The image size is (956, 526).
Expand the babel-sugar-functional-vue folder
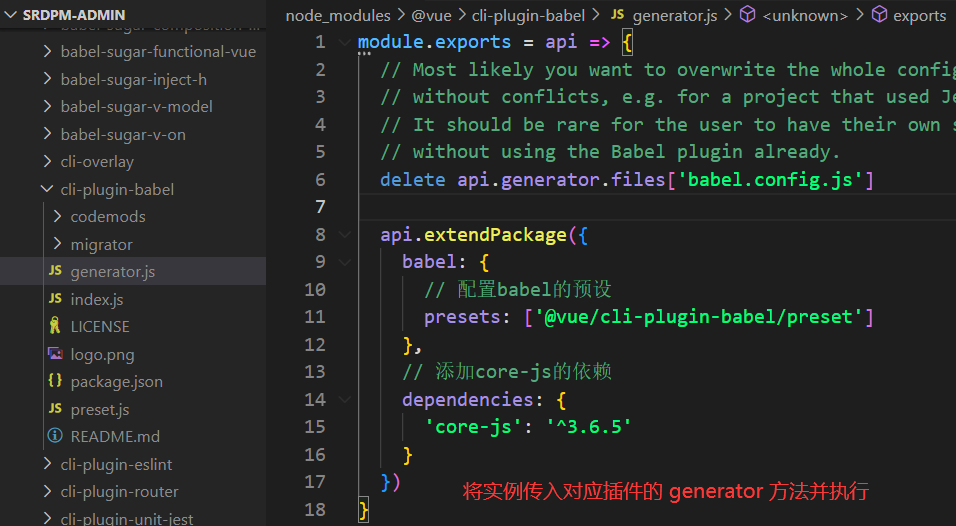48,52
